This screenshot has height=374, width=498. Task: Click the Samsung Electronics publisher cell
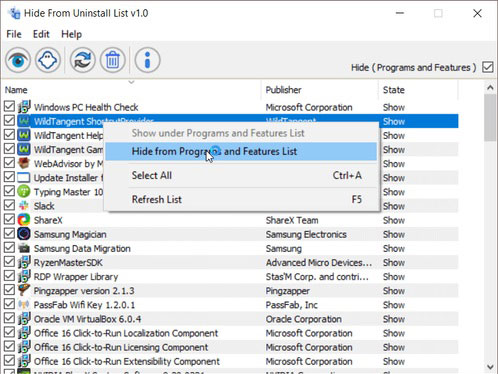[x=306, y=234]
